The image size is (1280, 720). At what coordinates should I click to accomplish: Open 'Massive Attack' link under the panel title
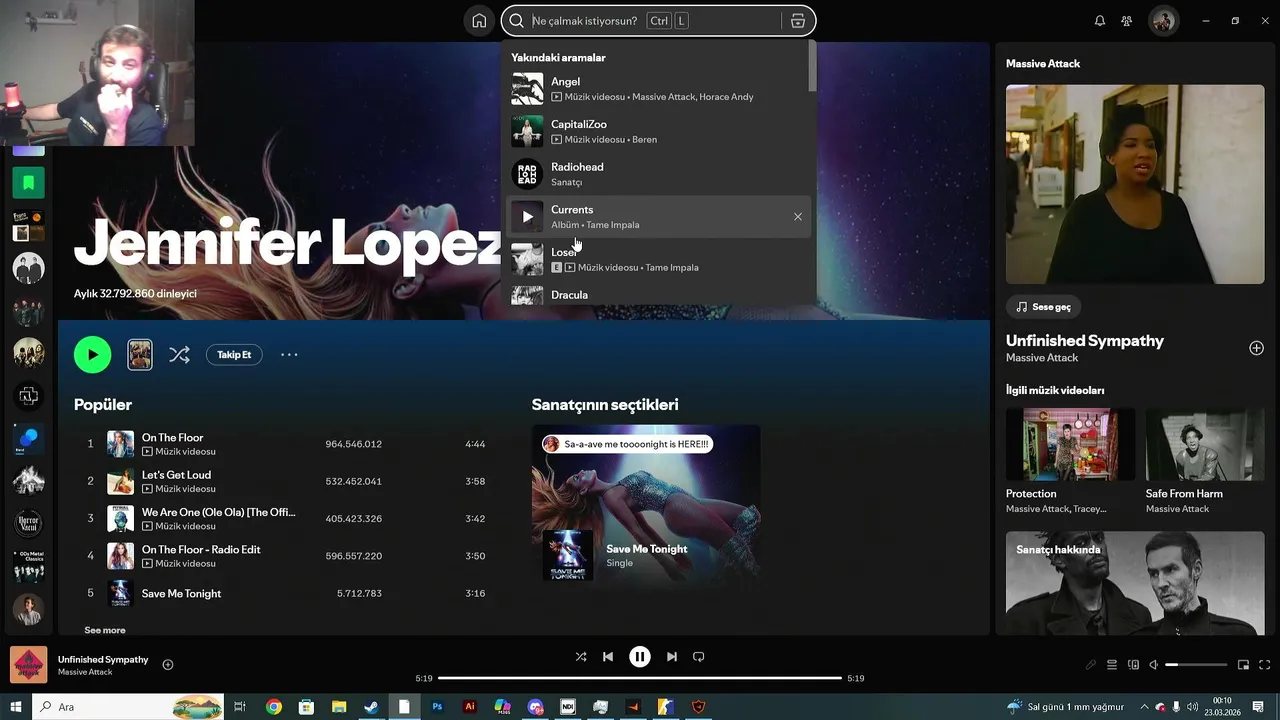click(x=1042, y=357)
